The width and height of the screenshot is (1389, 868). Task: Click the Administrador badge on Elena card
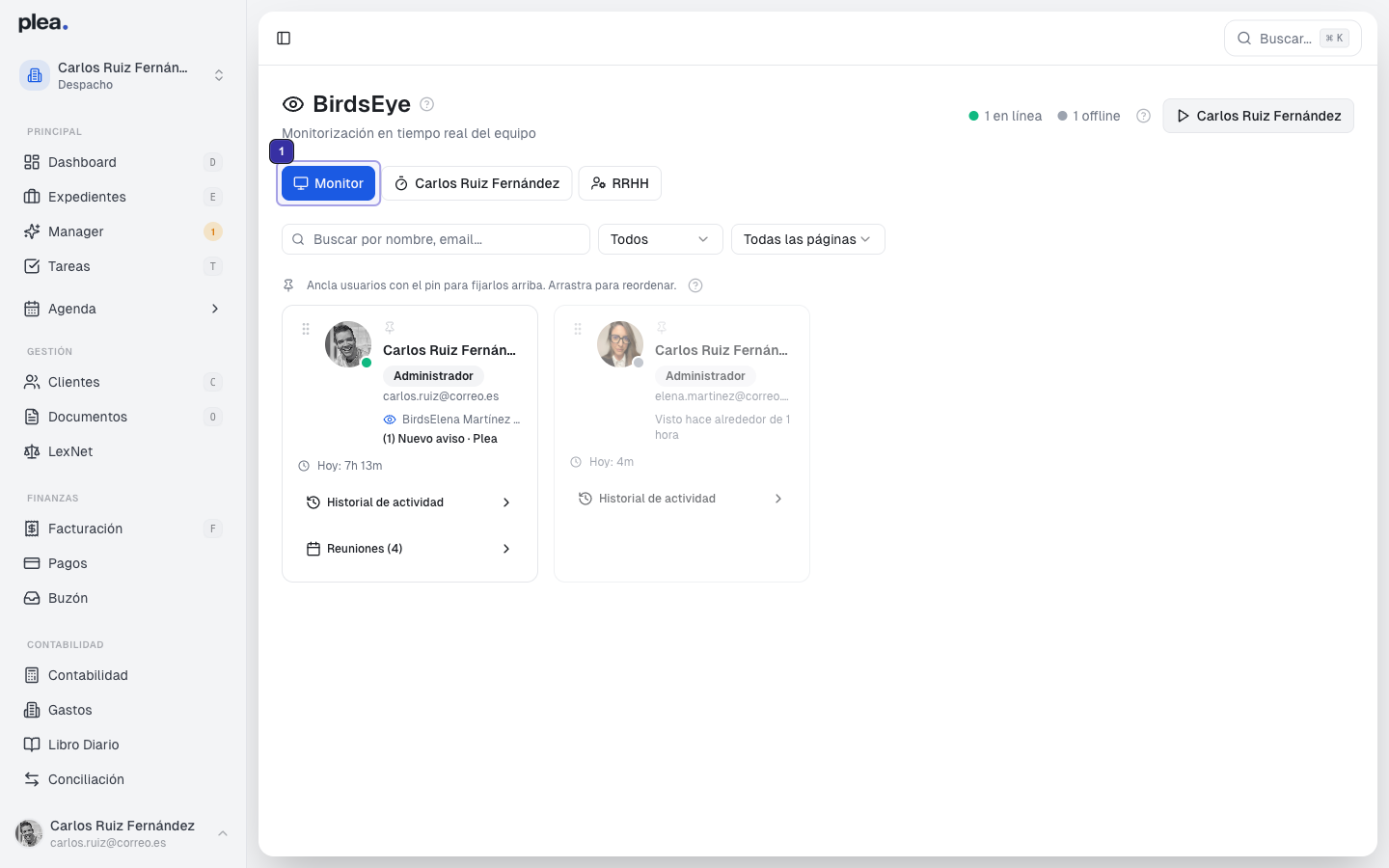point(705,376)
